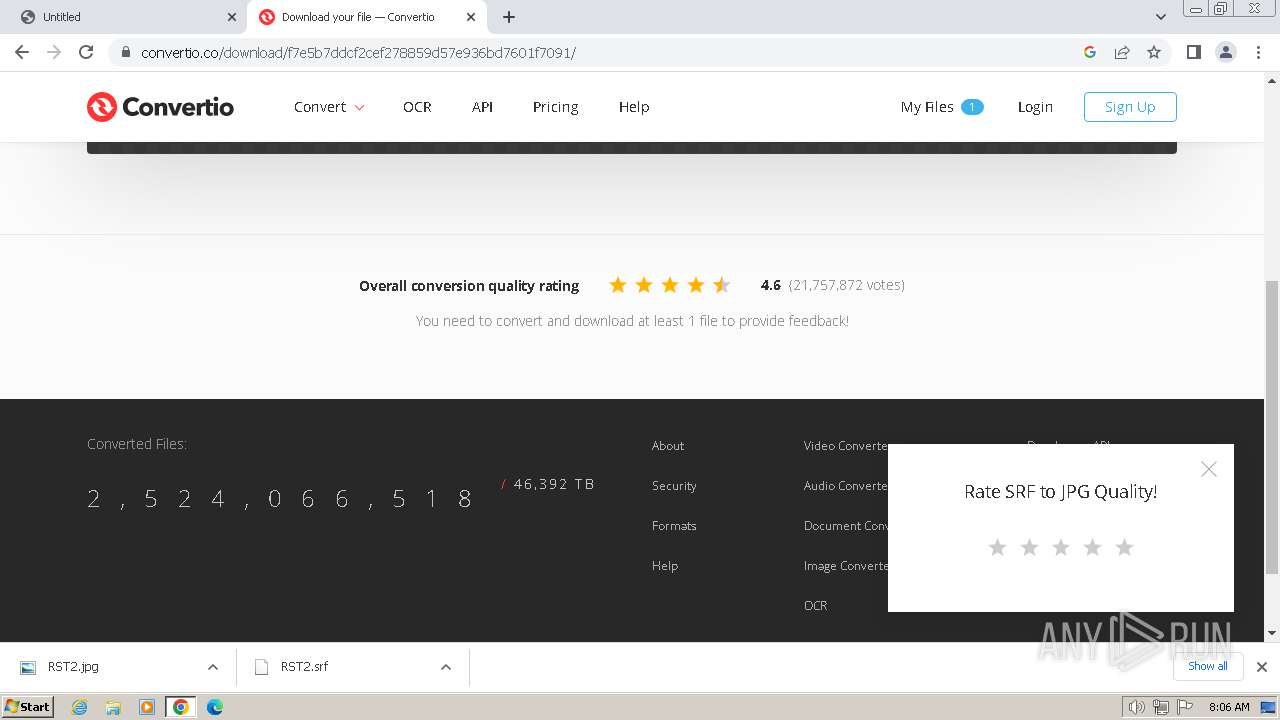Expand RST2.jpg download options

(x=212, y=667)
